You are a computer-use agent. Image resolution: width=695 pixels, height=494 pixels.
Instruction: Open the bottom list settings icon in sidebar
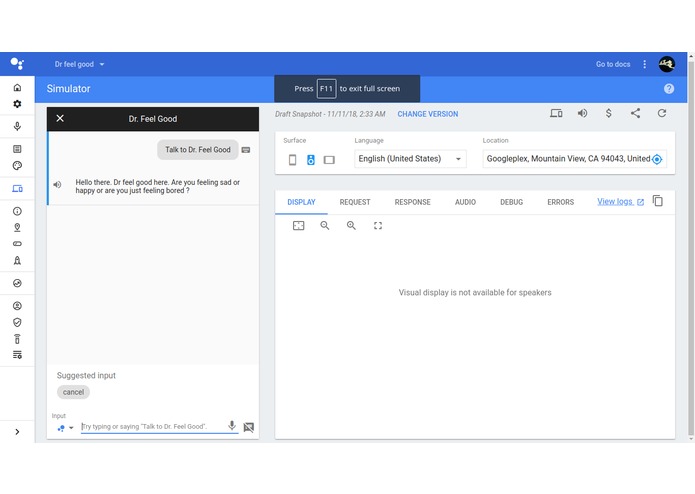coord(17,355)
